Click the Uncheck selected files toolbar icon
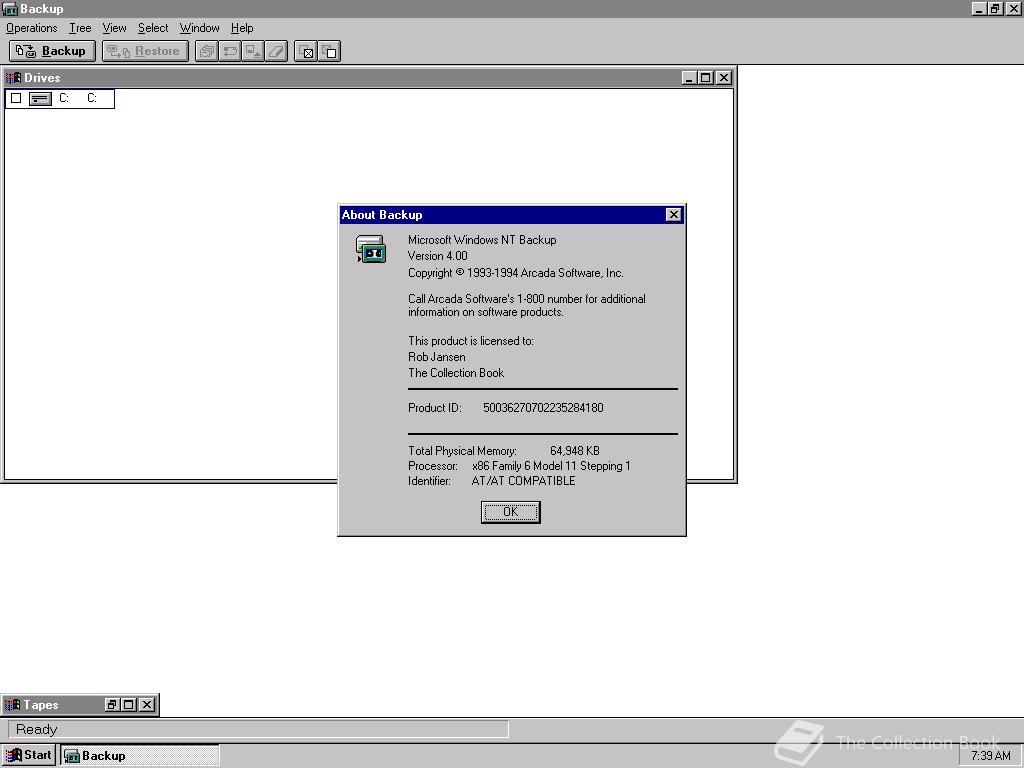This screenshot has height=768, width=1024. tap(329, 51)
